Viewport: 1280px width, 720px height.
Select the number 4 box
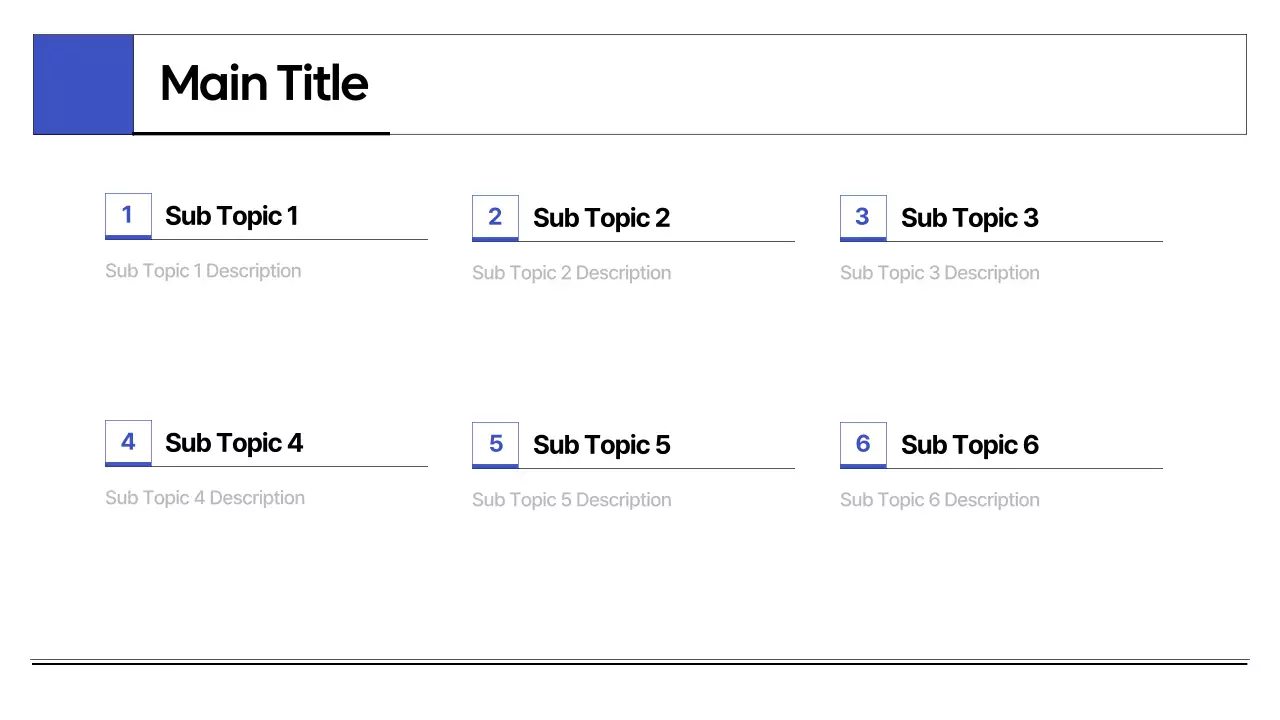128,442
